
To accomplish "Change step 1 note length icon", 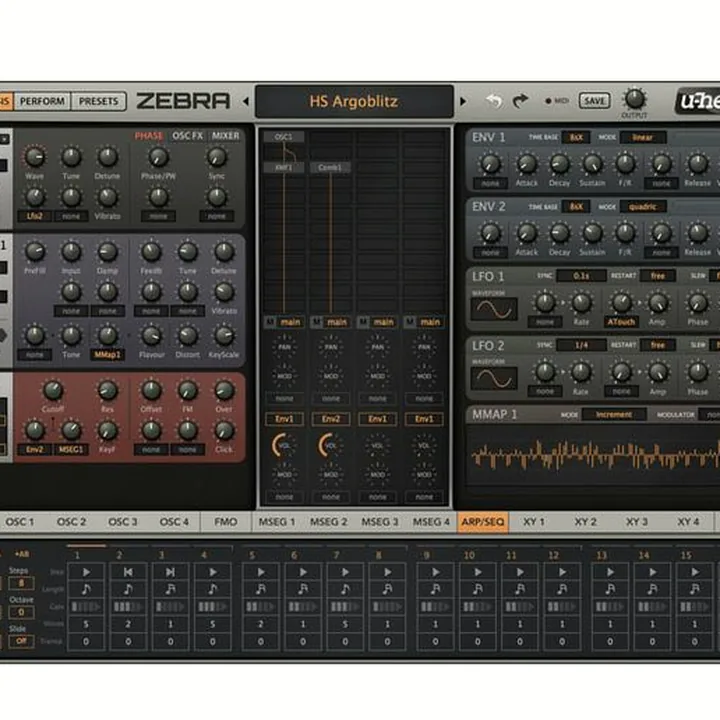I will point(86,589).
